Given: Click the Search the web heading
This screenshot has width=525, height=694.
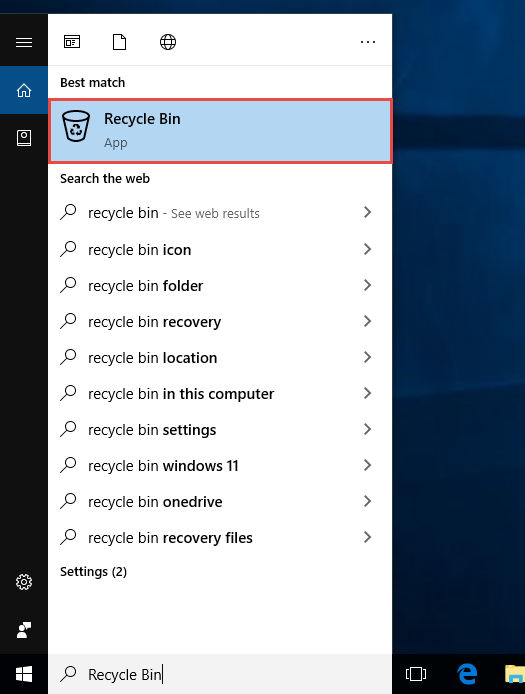Looking at the screenshot, I should pyautogui.click(x=105, y=178).
